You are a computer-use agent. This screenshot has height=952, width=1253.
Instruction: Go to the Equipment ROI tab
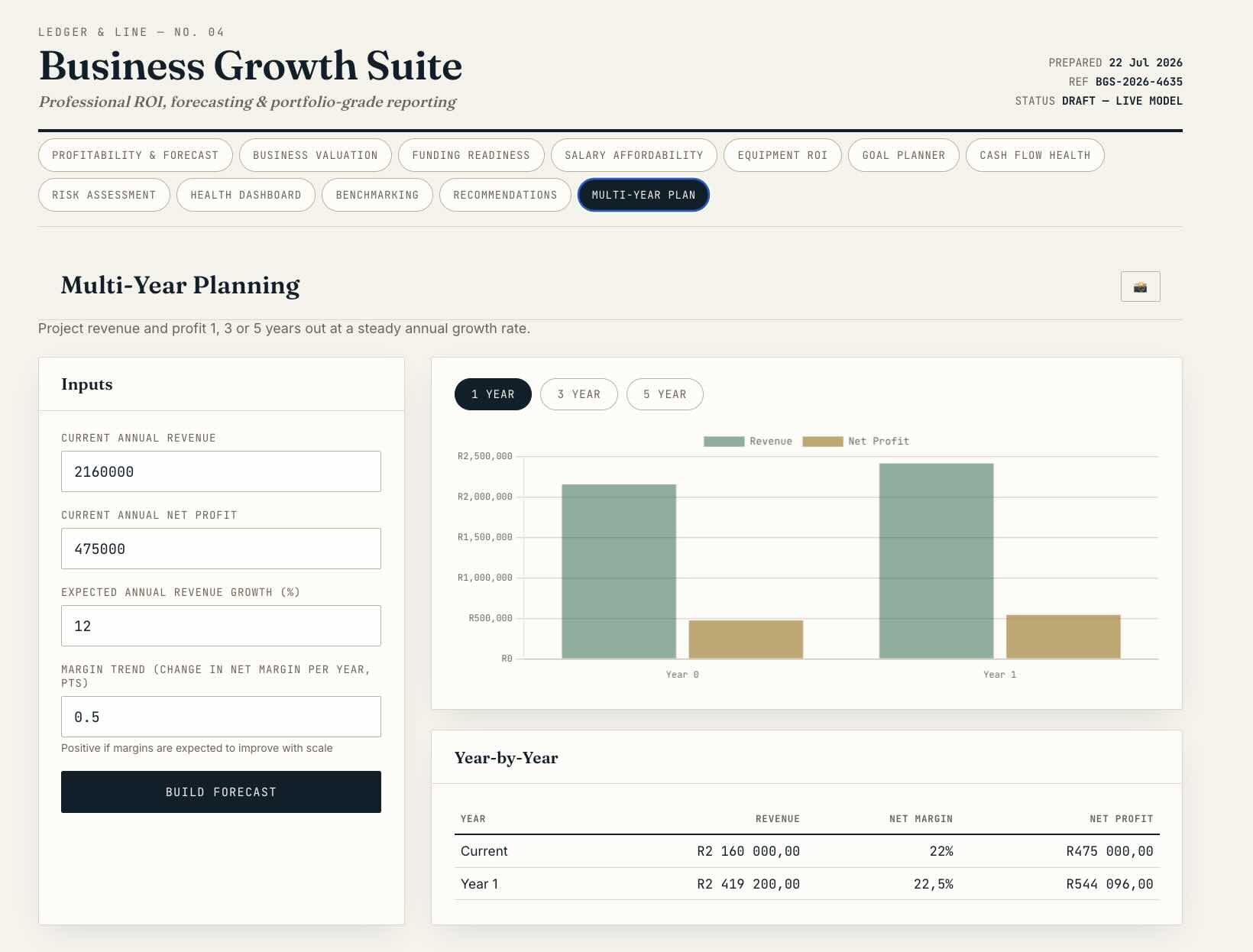(x=782, y=155)
